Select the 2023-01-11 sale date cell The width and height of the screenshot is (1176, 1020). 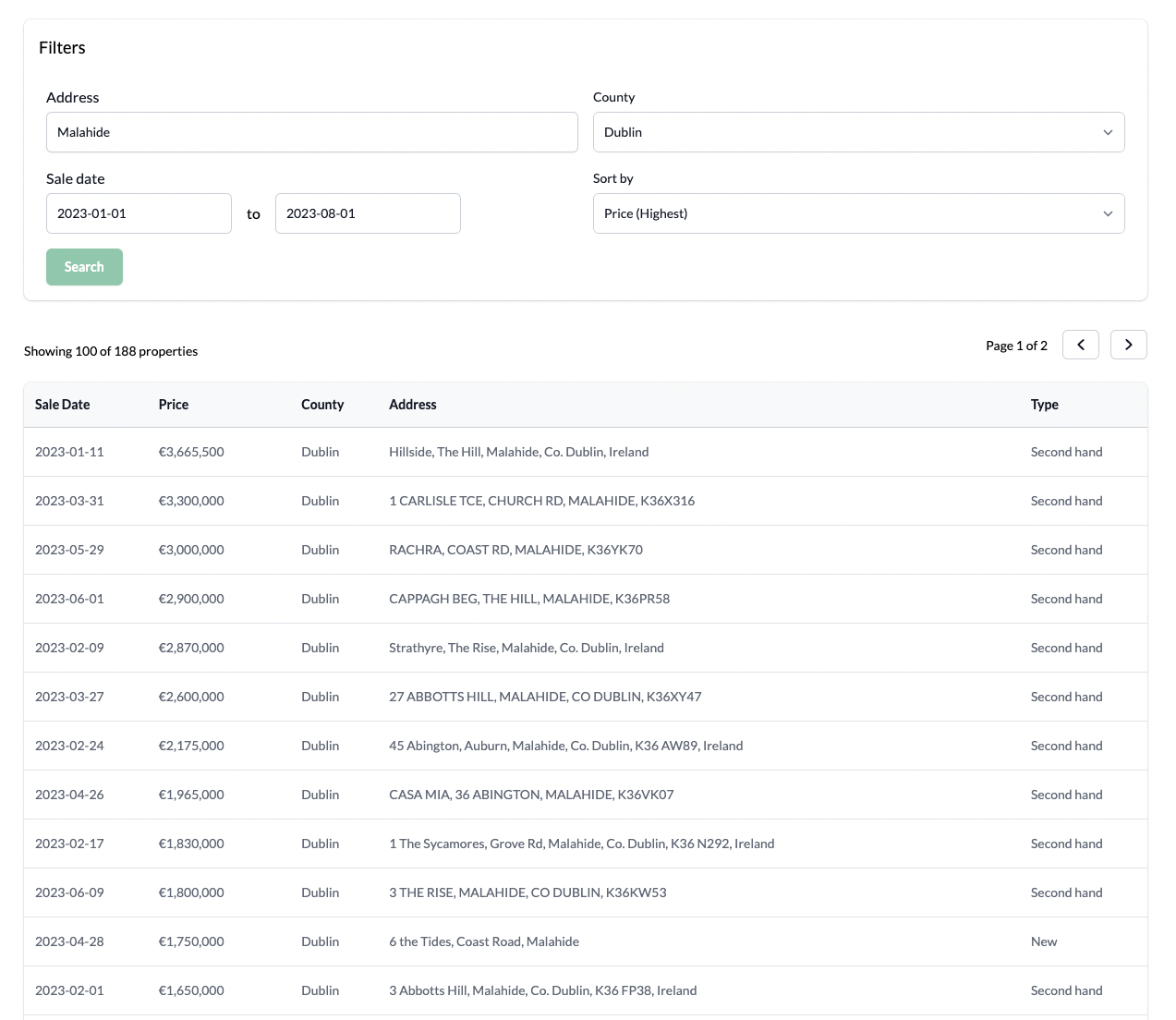[x=69, y=452]
